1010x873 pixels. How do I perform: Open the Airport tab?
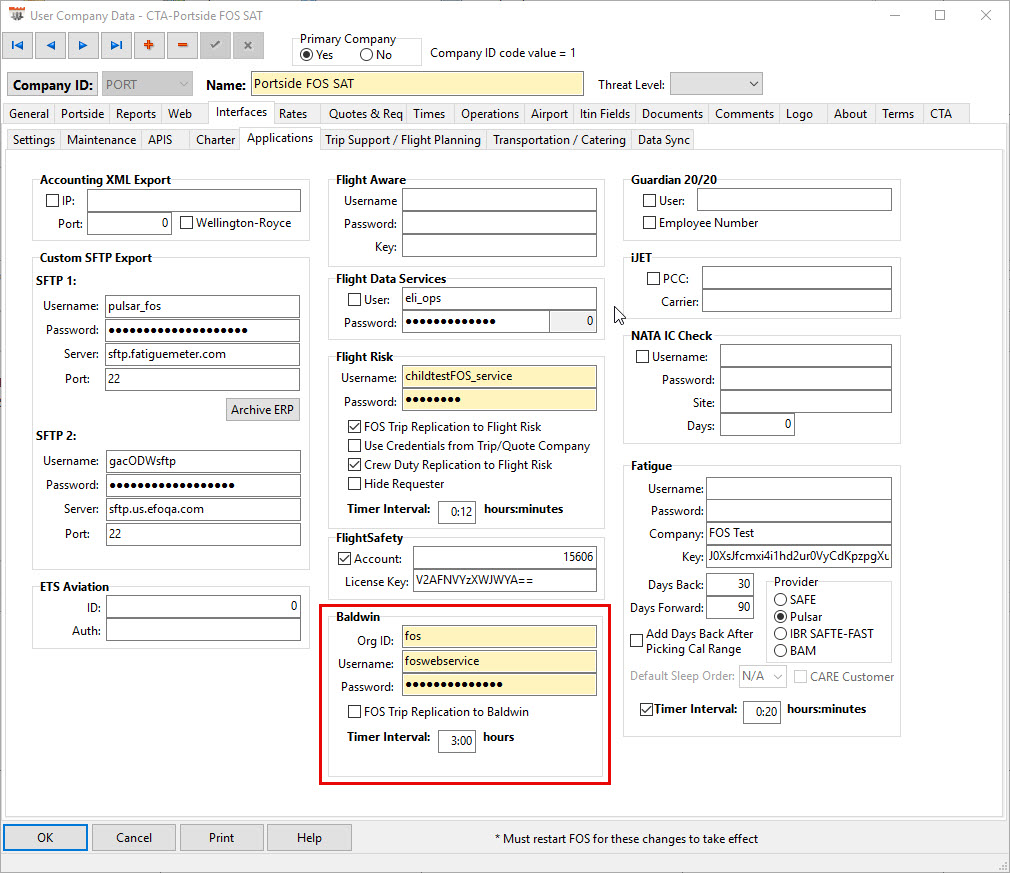(549, 114)
